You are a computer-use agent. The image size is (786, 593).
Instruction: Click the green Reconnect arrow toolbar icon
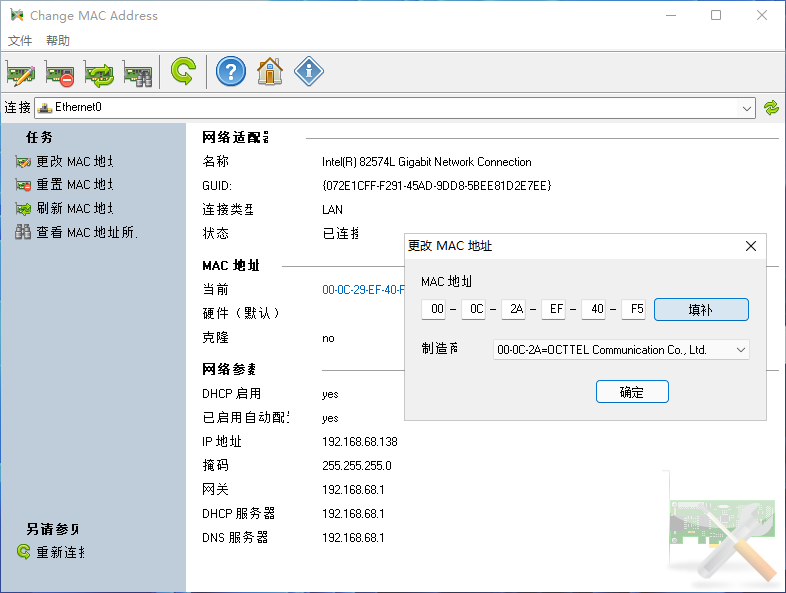183,71
